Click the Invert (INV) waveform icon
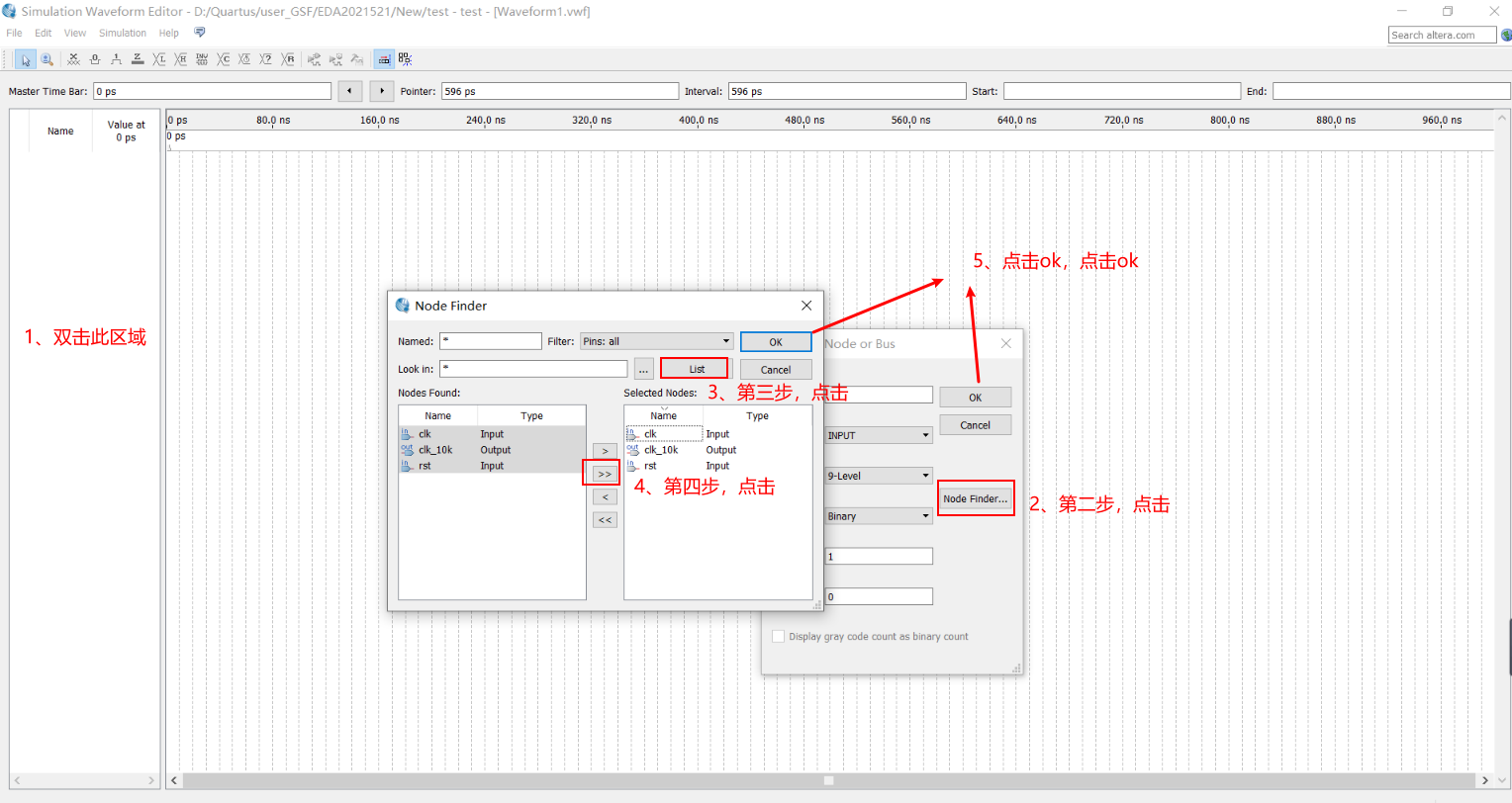This screenshot has height=803, width=1512. [x=202, y=59]
